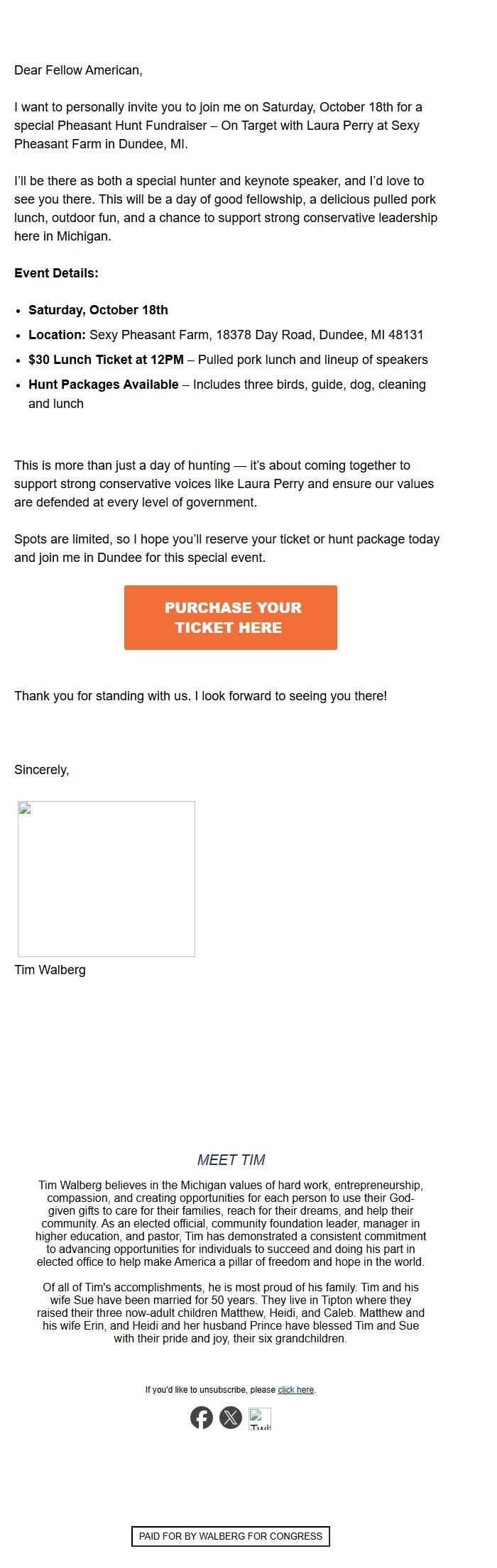Image resolution: width=497 pixels, height=1568 pixels.
Task: Click the 'Dear Fellow American' greeting
Action: tap(78, 70)
